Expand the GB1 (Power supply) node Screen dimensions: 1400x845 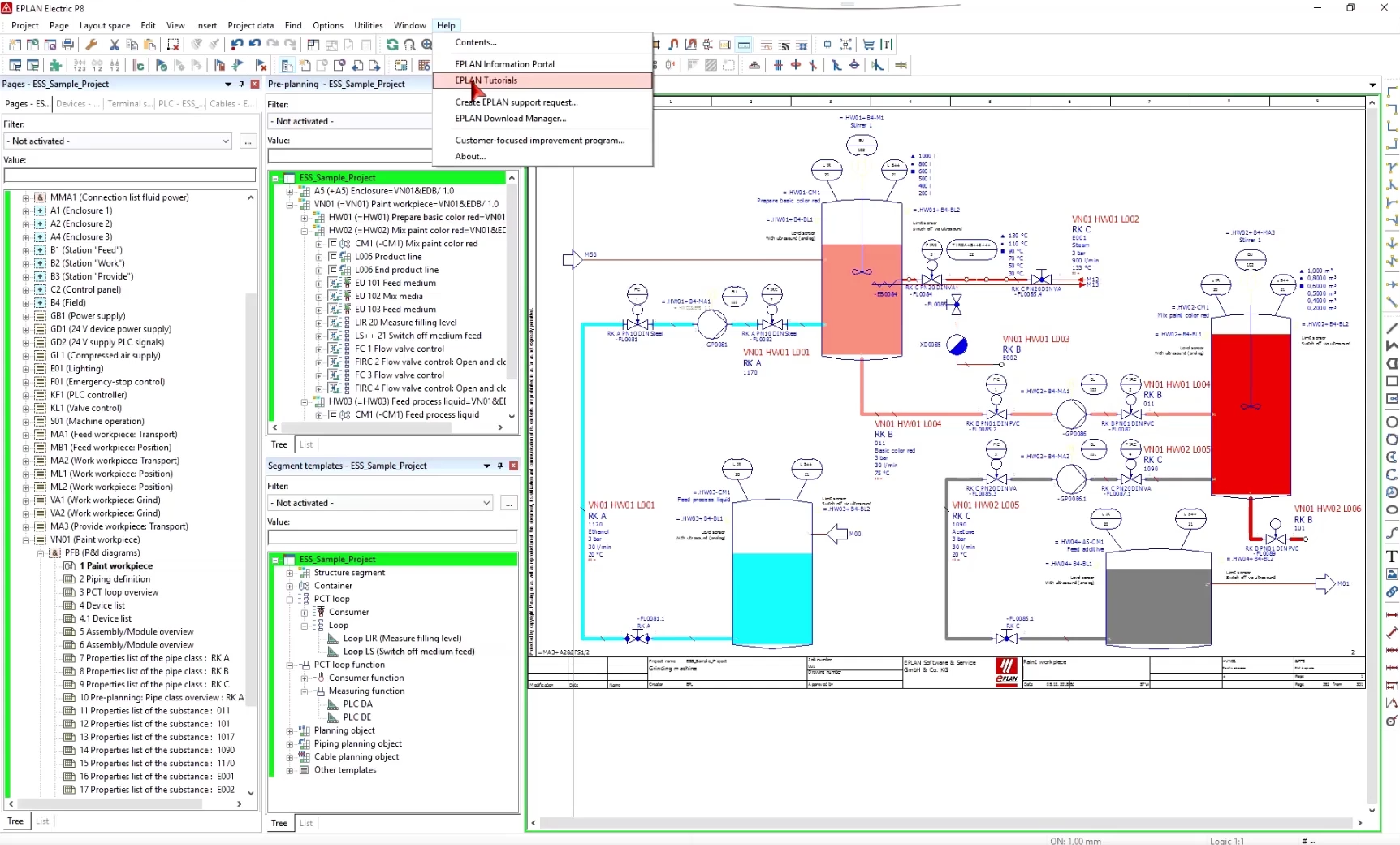pos(26,316)
